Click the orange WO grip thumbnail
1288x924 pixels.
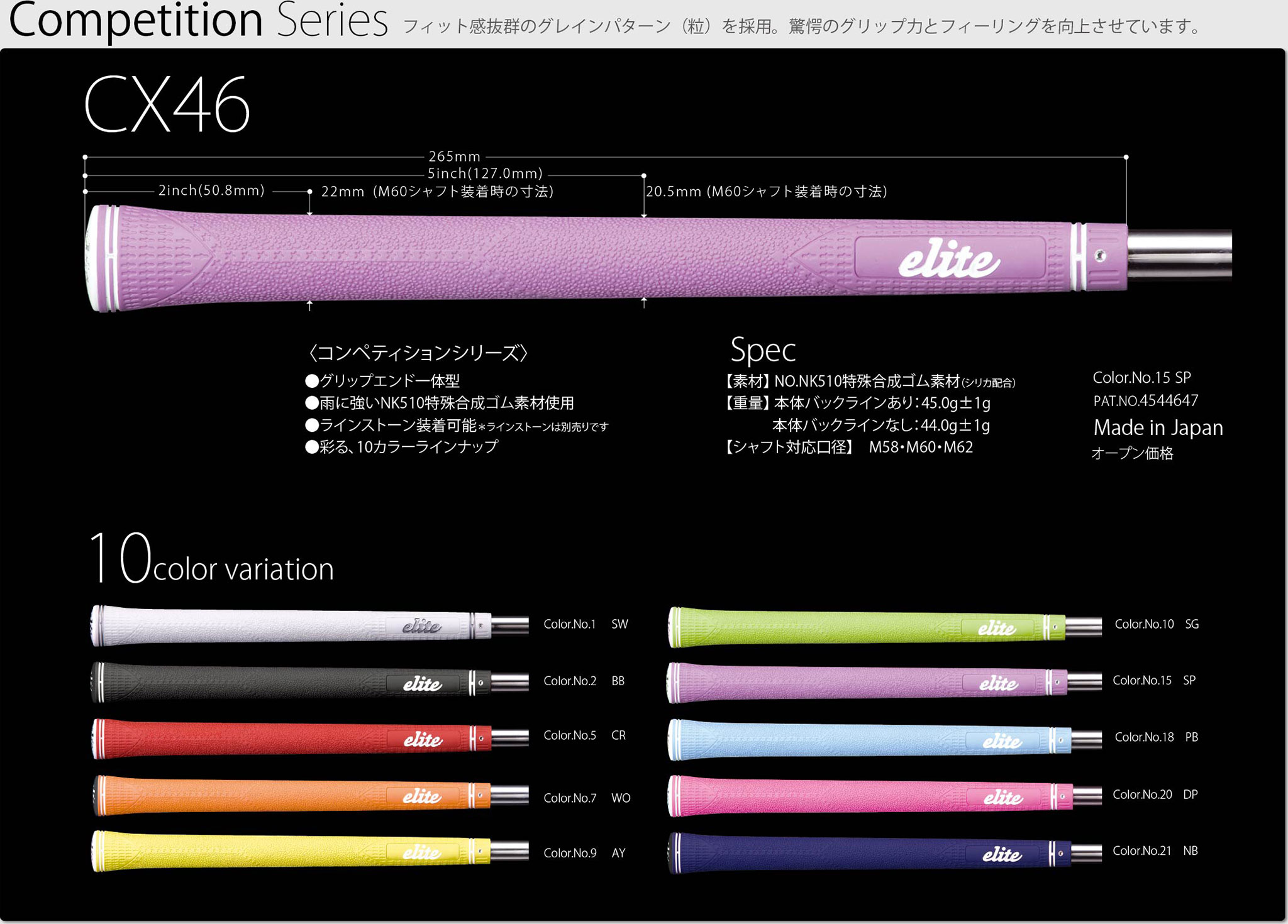(x=309, y=795)
